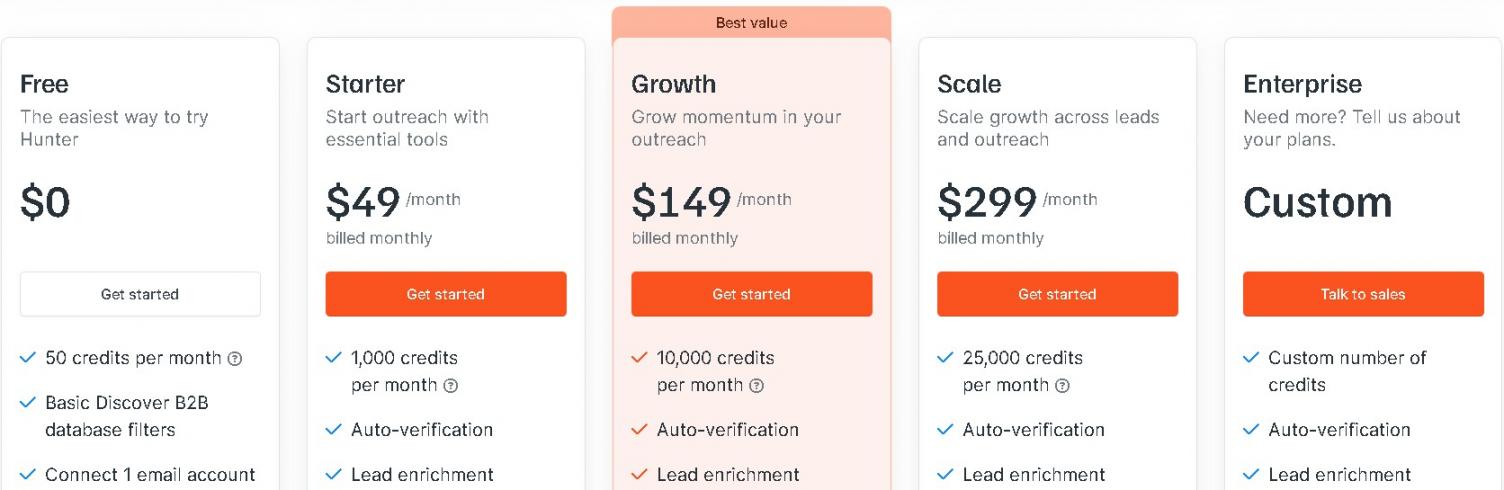Click Lead enrichment feature in Scale plan
This screenshot has height=490, width=1504.
[x=1033, y=474]
